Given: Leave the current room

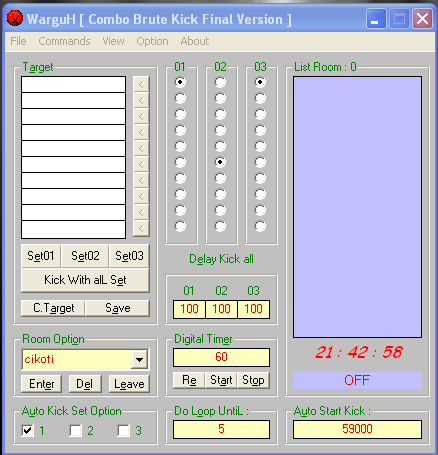Looking at the screenshot, I should (x=129, y=384).
